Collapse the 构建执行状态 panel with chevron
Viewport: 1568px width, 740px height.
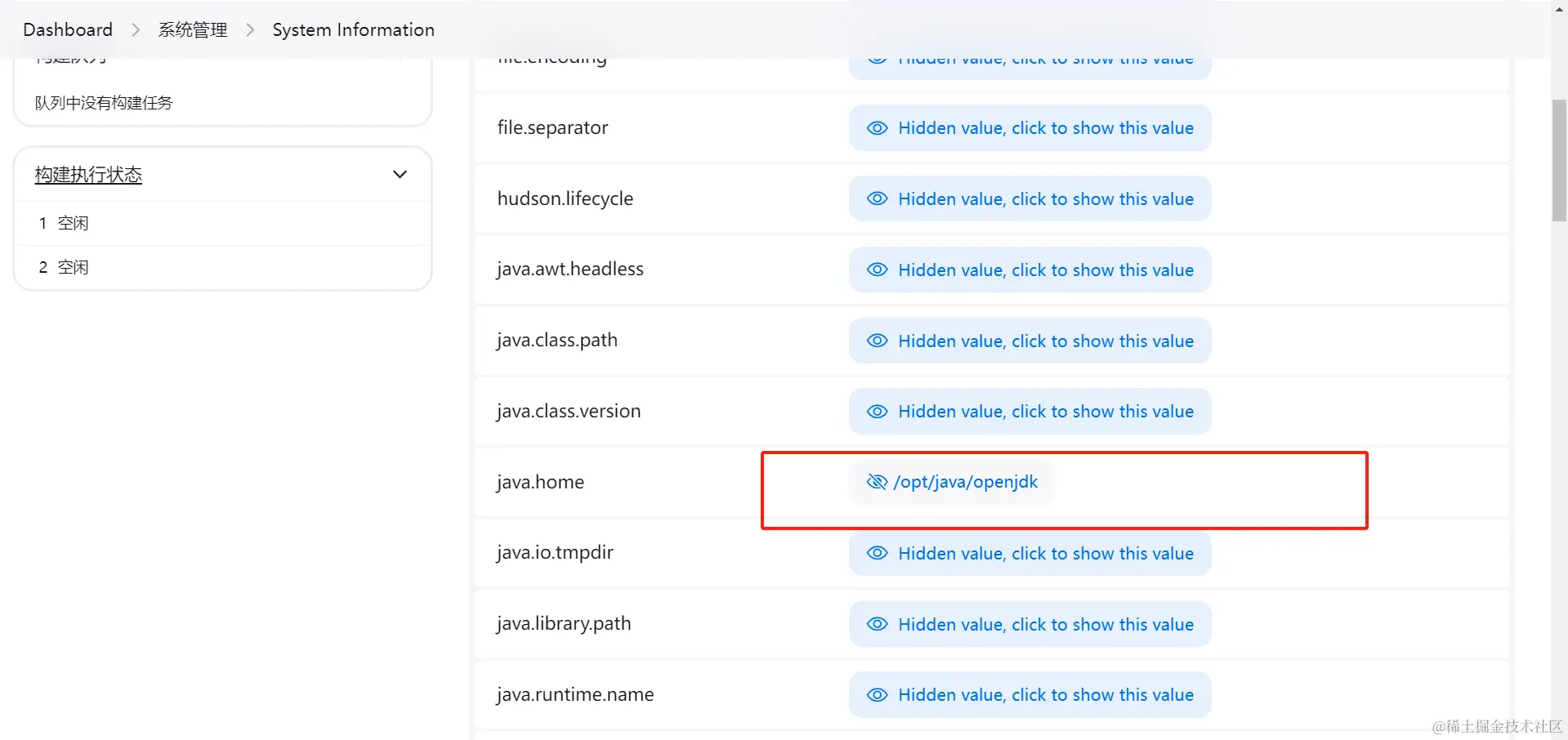click(400, 174)
